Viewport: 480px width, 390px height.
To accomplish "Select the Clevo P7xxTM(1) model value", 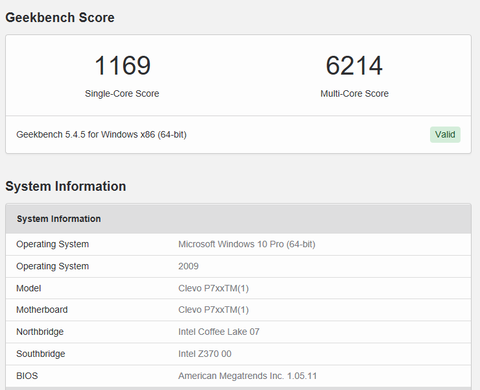I will (x=213, y=288).
